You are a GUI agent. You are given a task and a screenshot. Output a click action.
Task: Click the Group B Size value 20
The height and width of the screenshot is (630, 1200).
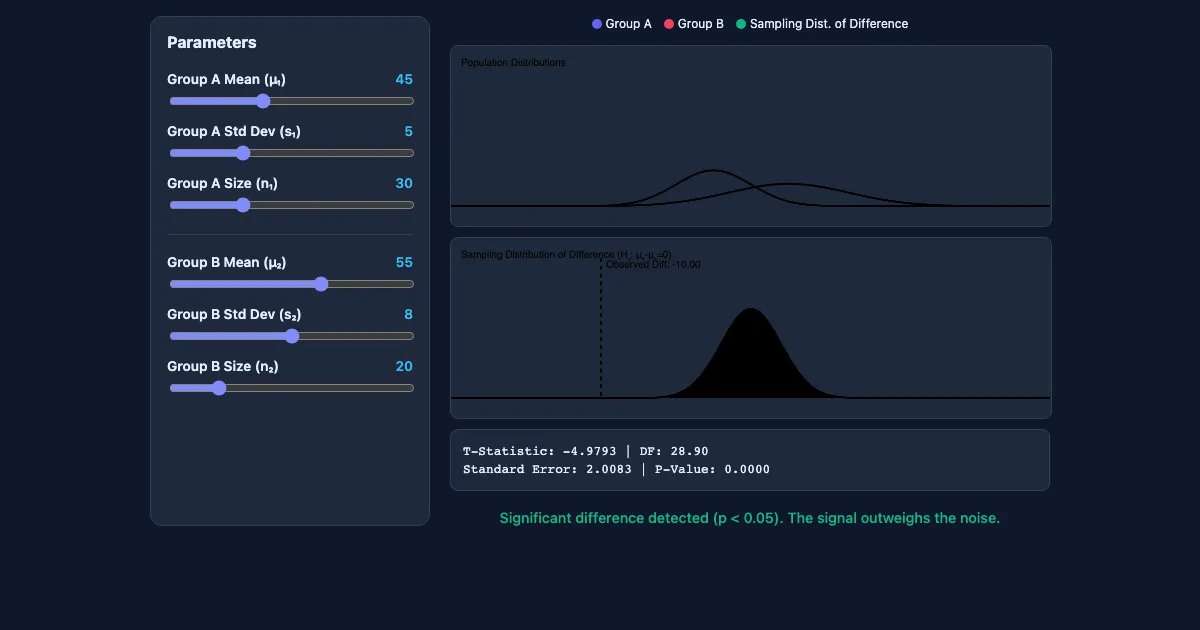tap(404, 366)
